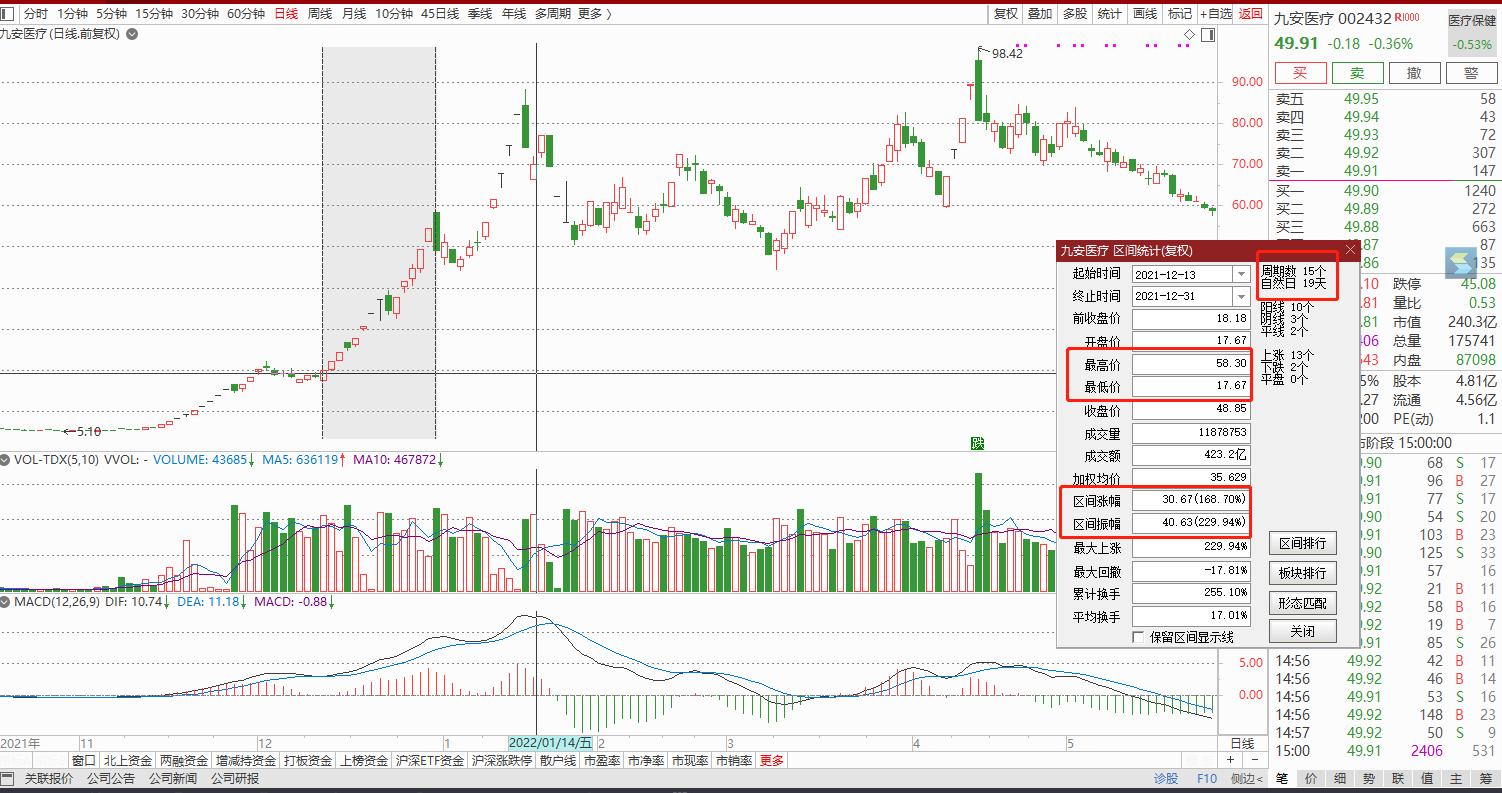Click the green 跌 marker on chart
Screen dimensions: 1502x793
pyautogui.click(x=977, y=443)
